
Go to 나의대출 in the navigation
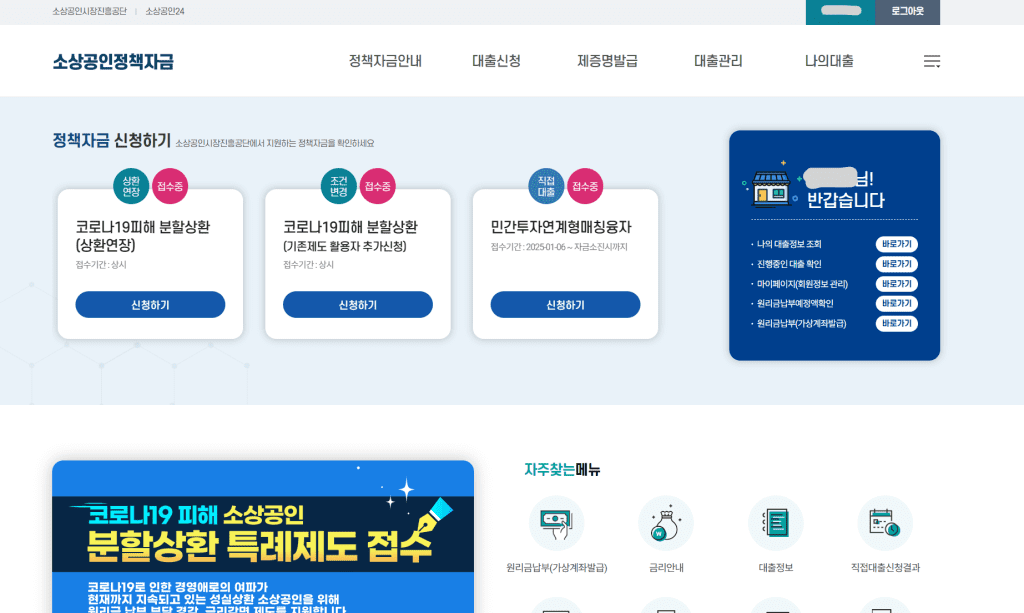826,61
